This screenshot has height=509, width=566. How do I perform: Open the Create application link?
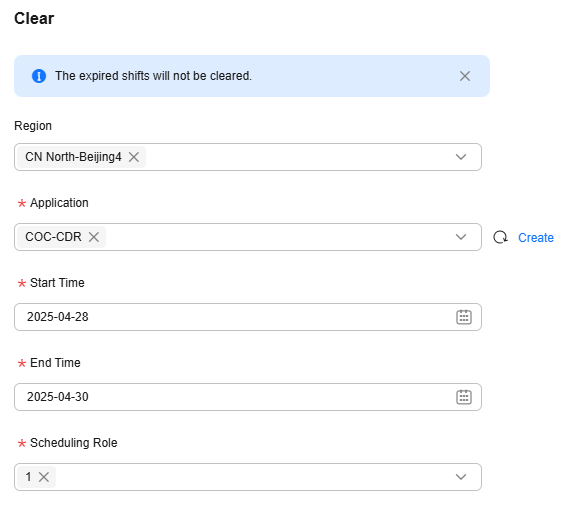pos(536,238)
